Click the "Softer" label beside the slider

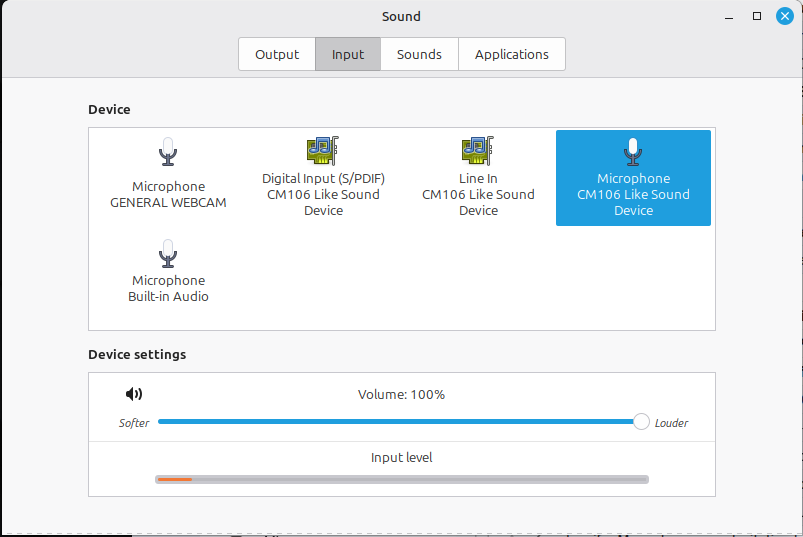point(134,423)
